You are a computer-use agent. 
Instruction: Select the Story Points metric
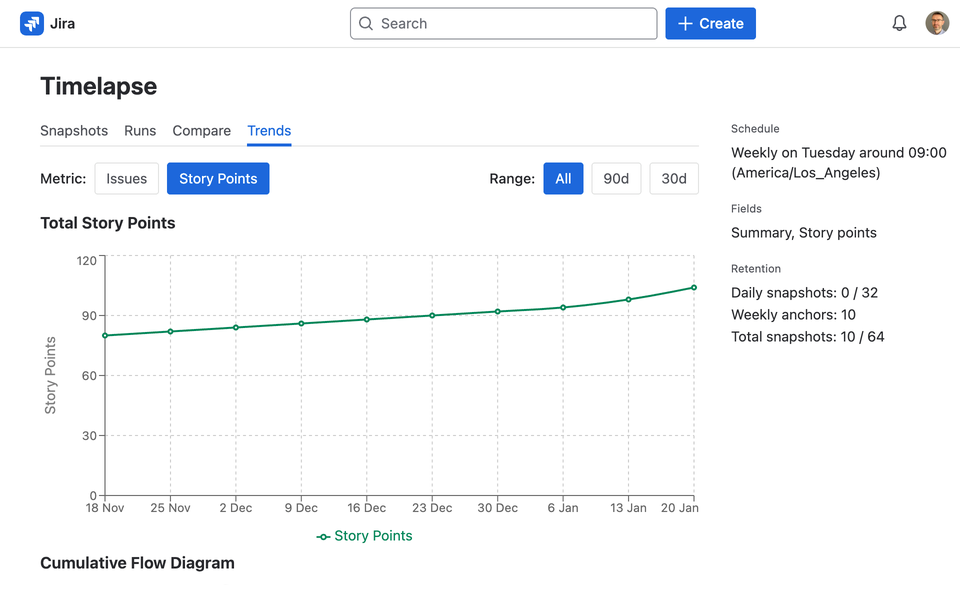[218, 179]
